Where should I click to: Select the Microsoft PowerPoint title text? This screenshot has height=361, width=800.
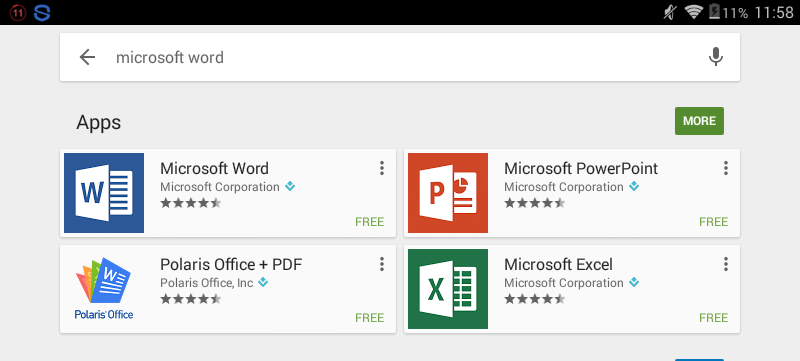pos(581,168)
